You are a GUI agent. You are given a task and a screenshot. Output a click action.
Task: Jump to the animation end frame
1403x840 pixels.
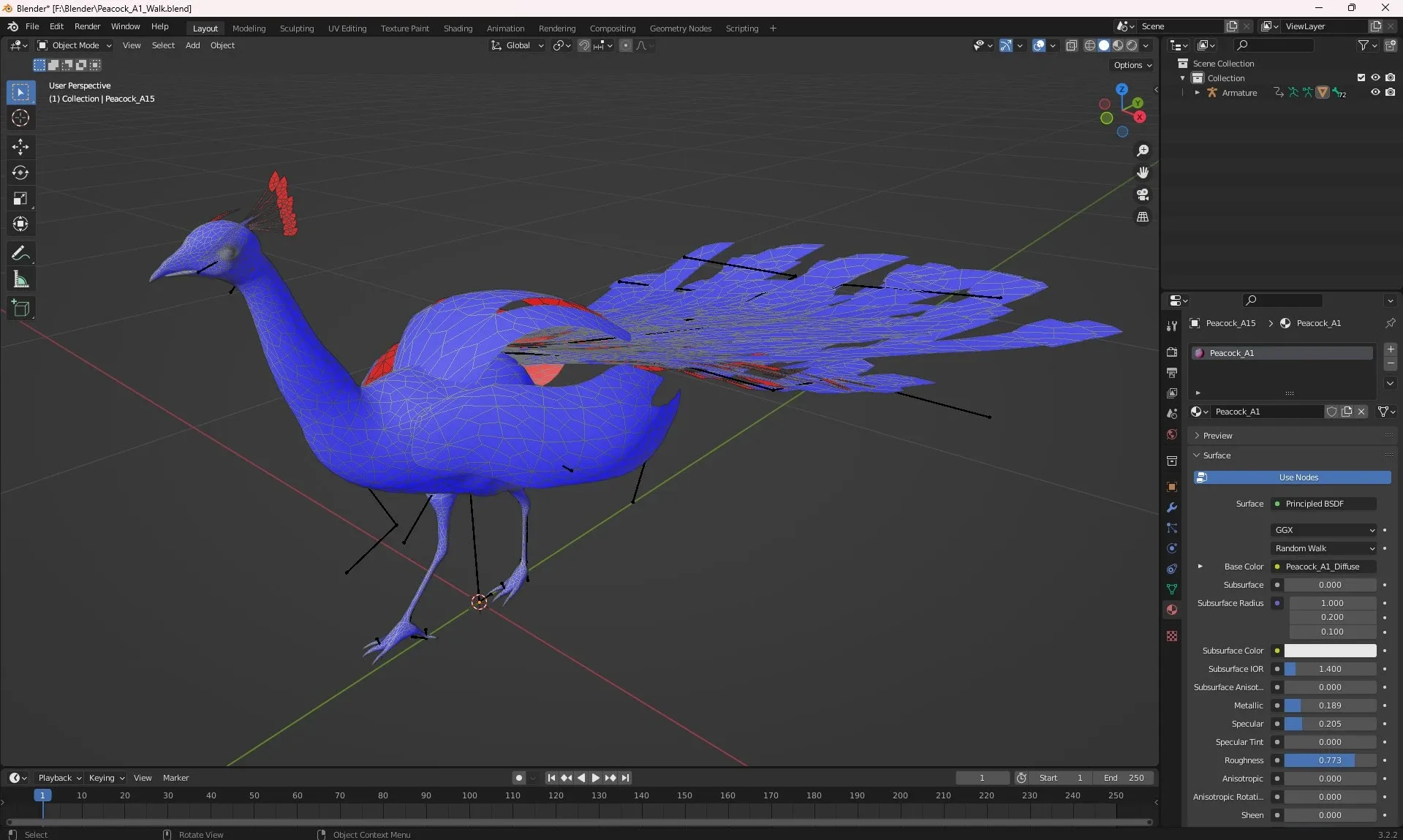tap(626, 778)
